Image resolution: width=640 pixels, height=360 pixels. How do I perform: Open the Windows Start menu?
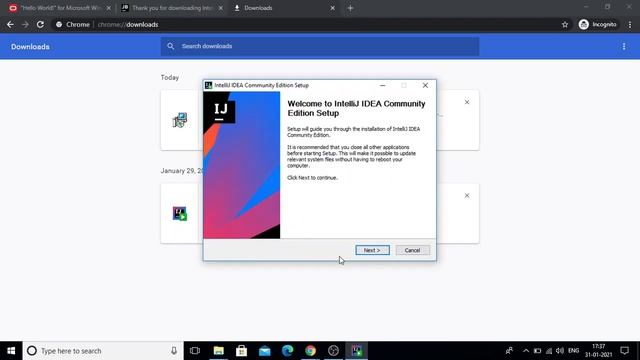(x=11, y=351)
